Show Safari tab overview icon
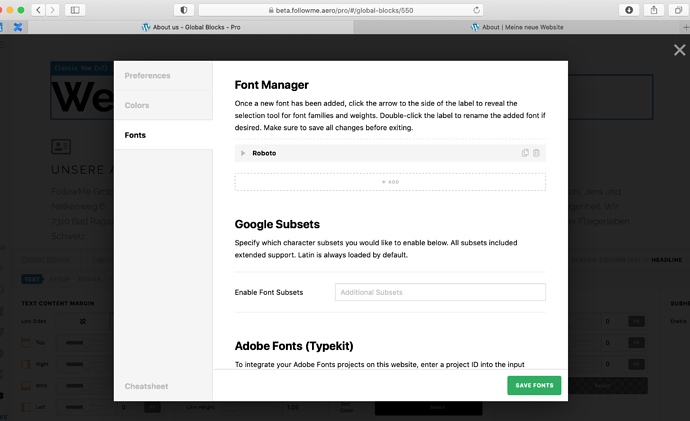The height and width of the screenshot is (421, 690). pos(678,9)
